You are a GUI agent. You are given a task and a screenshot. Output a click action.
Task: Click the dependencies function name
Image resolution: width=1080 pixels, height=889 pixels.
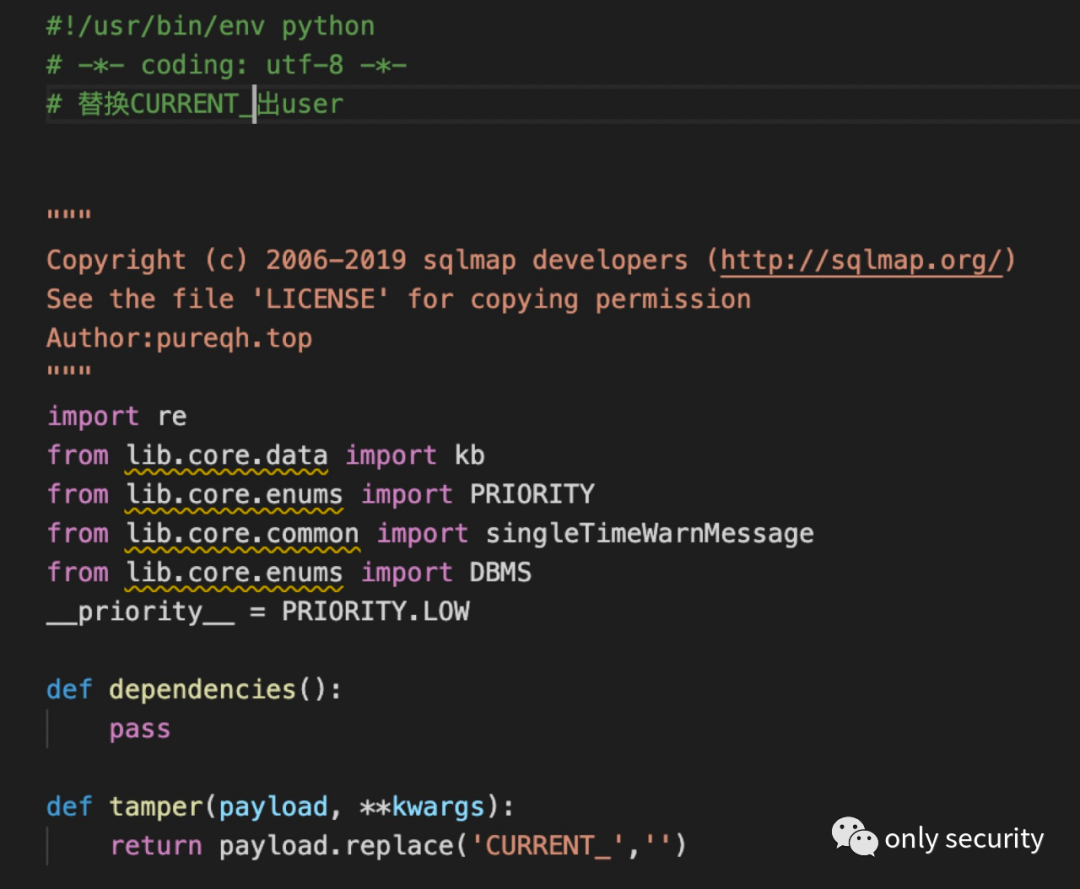(203, 690)
